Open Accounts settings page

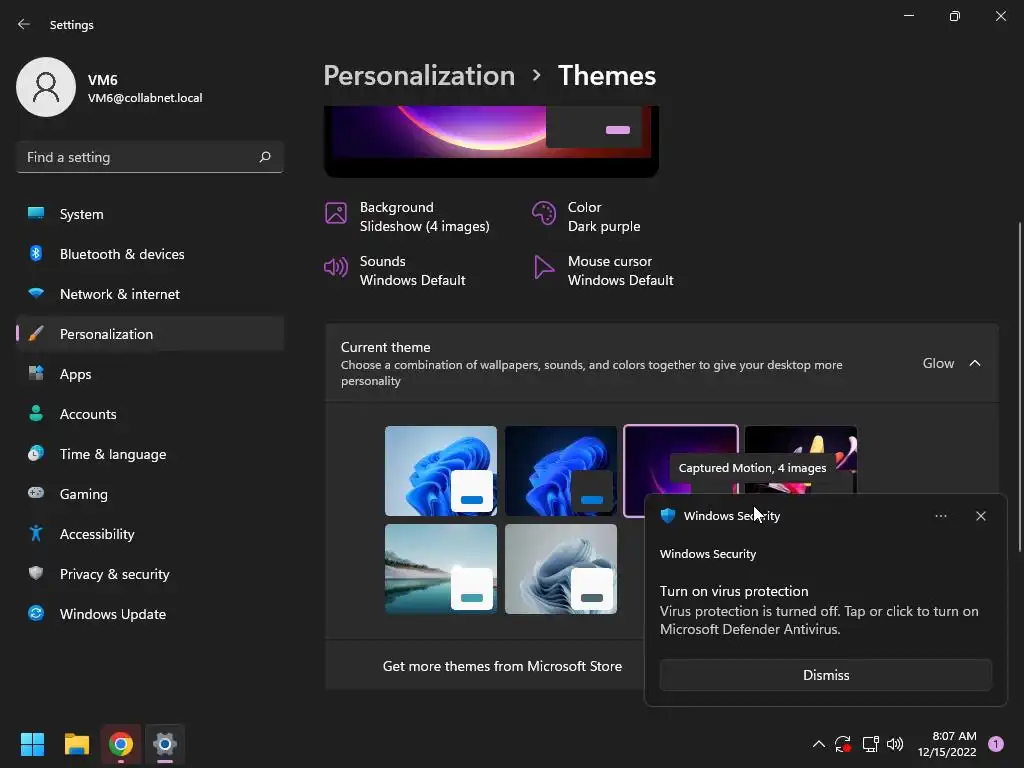150,414
